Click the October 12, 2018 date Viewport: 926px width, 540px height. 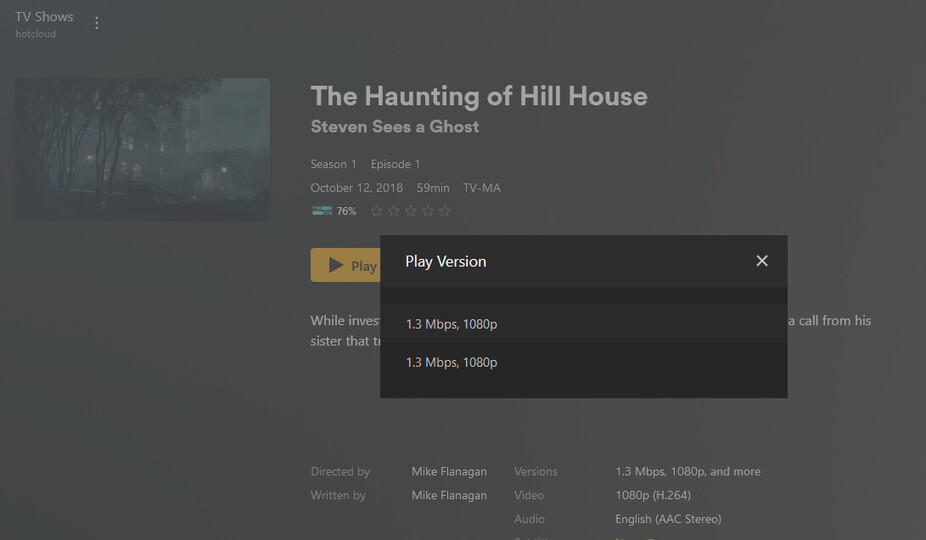click(357, 187)
